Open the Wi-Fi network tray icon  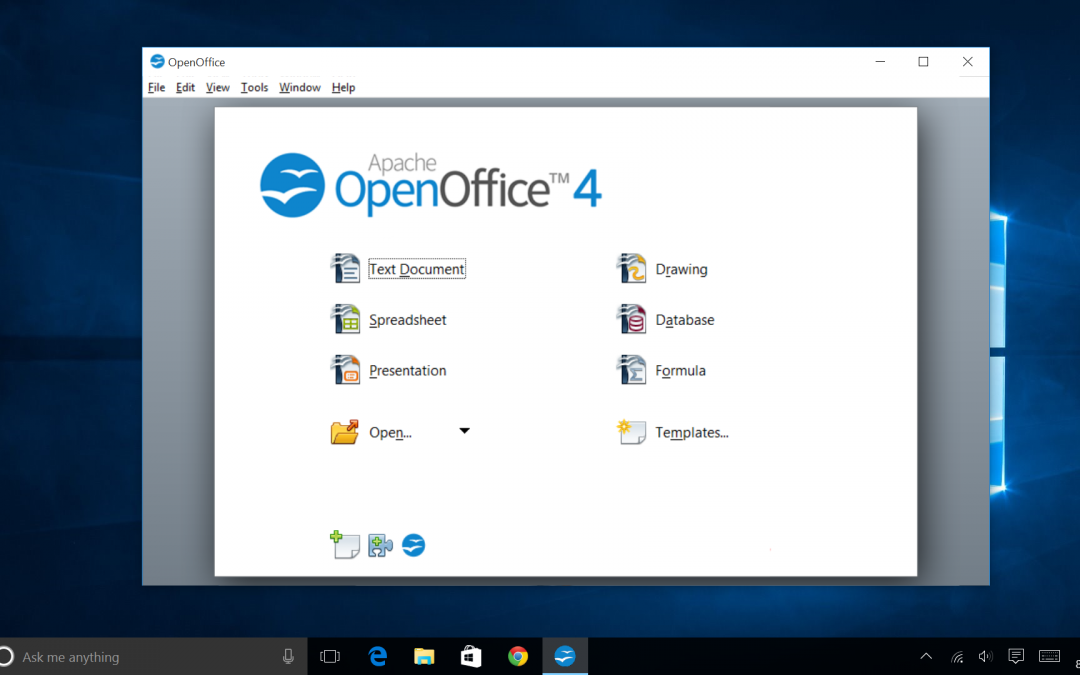click(957, 656)
